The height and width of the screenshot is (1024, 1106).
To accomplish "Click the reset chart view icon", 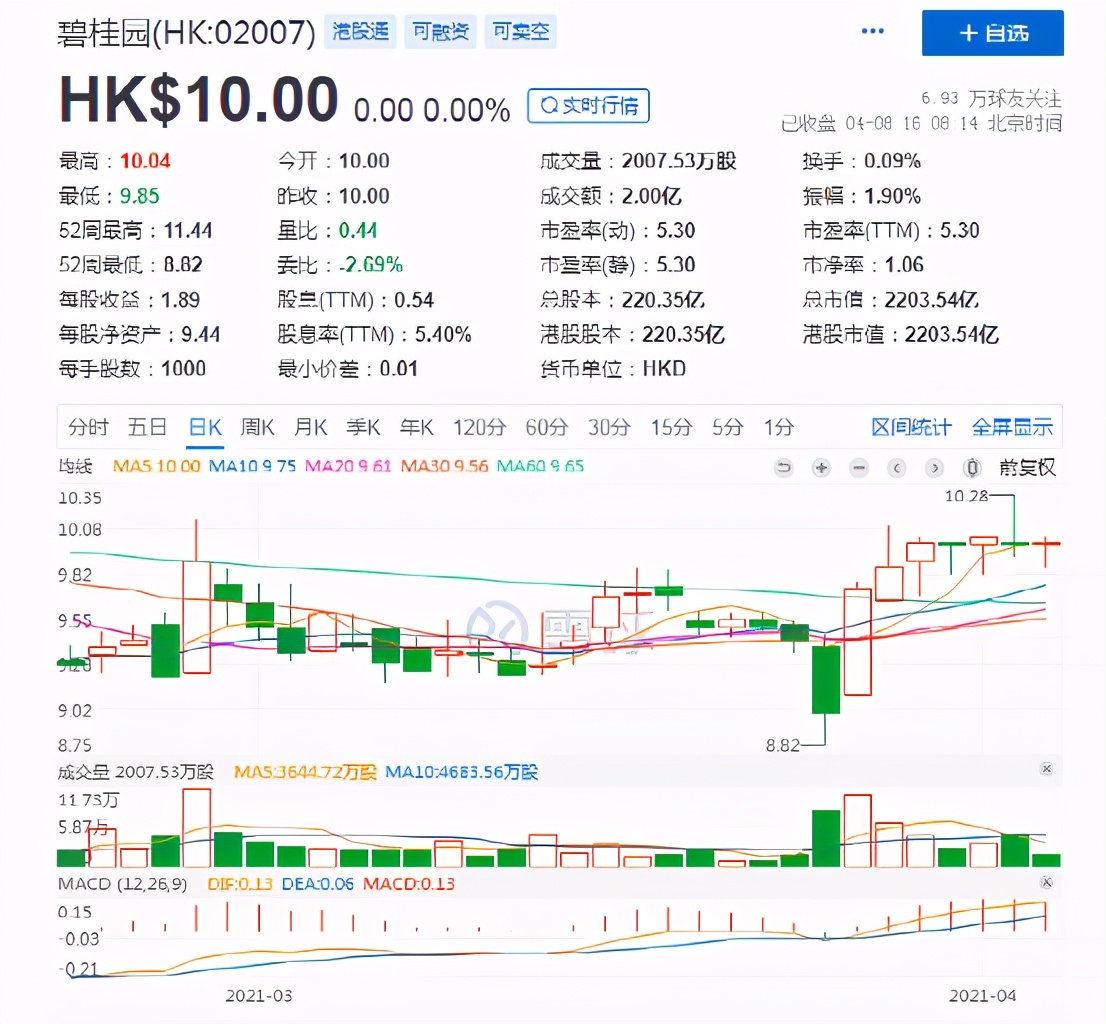I will pos(783,468).
